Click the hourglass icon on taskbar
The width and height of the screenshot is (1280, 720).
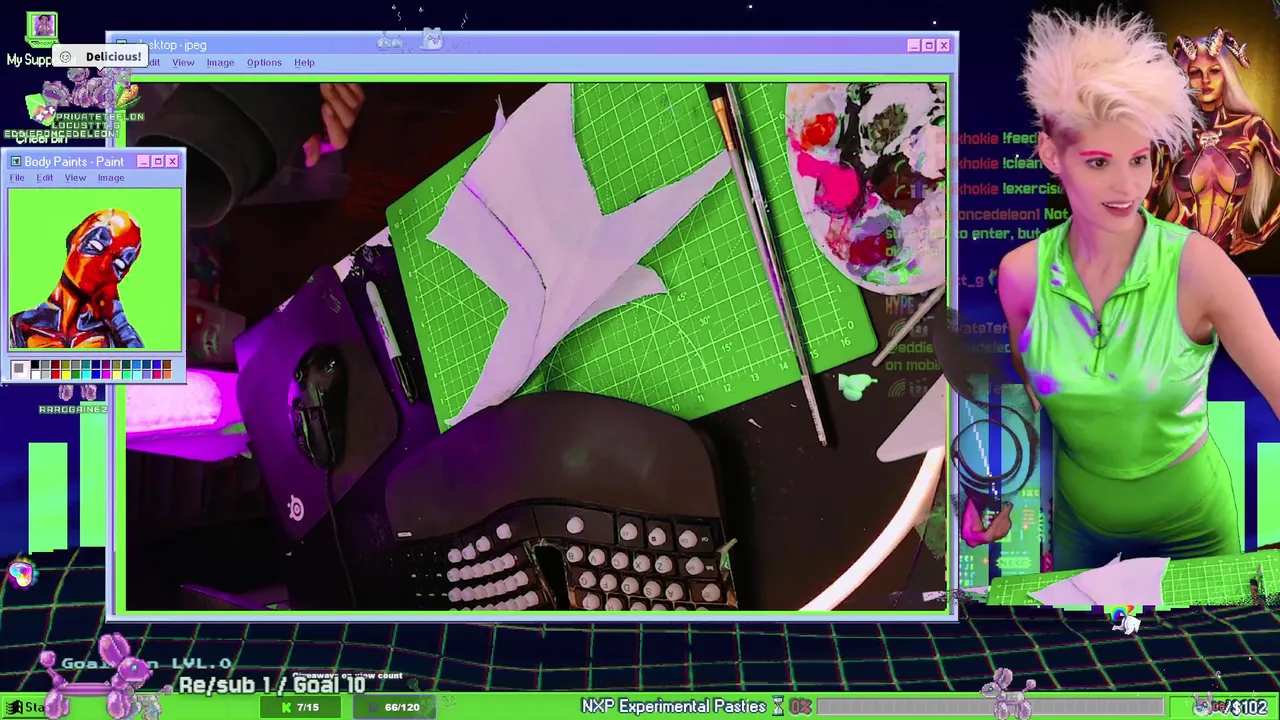pyautogui.click(x=778, y=707)
